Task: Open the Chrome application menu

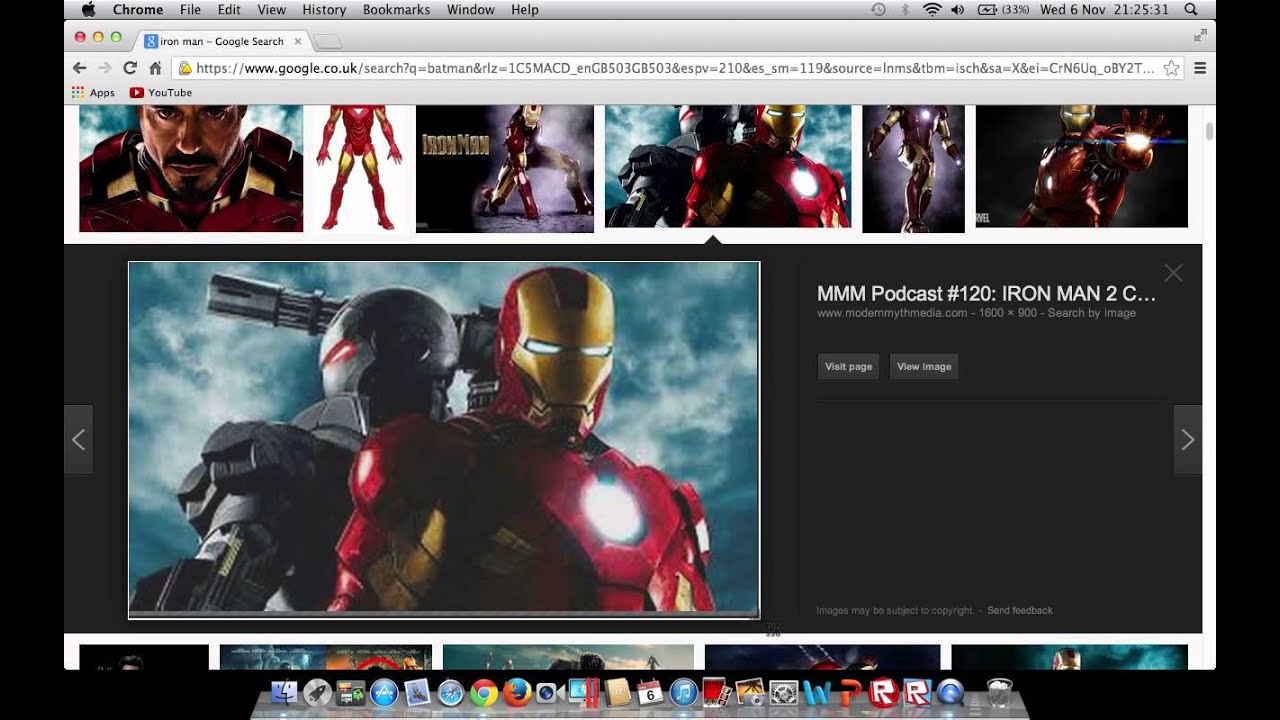Action: [138, 9]
